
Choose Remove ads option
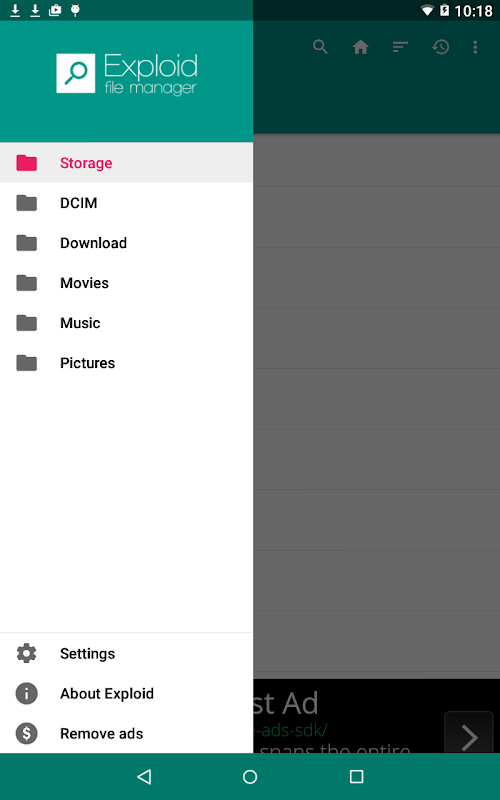pos(127,733)
